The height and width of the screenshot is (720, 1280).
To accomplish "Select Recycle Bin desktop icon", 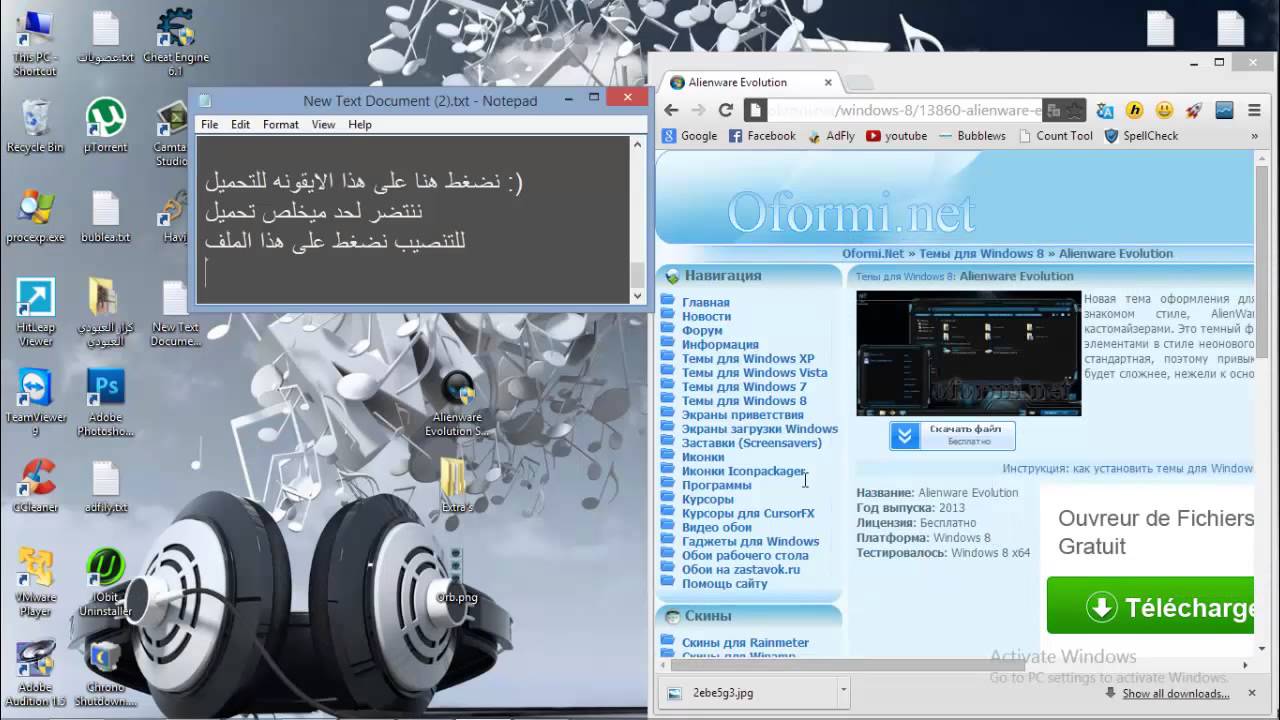I will [x=35, y=125].
